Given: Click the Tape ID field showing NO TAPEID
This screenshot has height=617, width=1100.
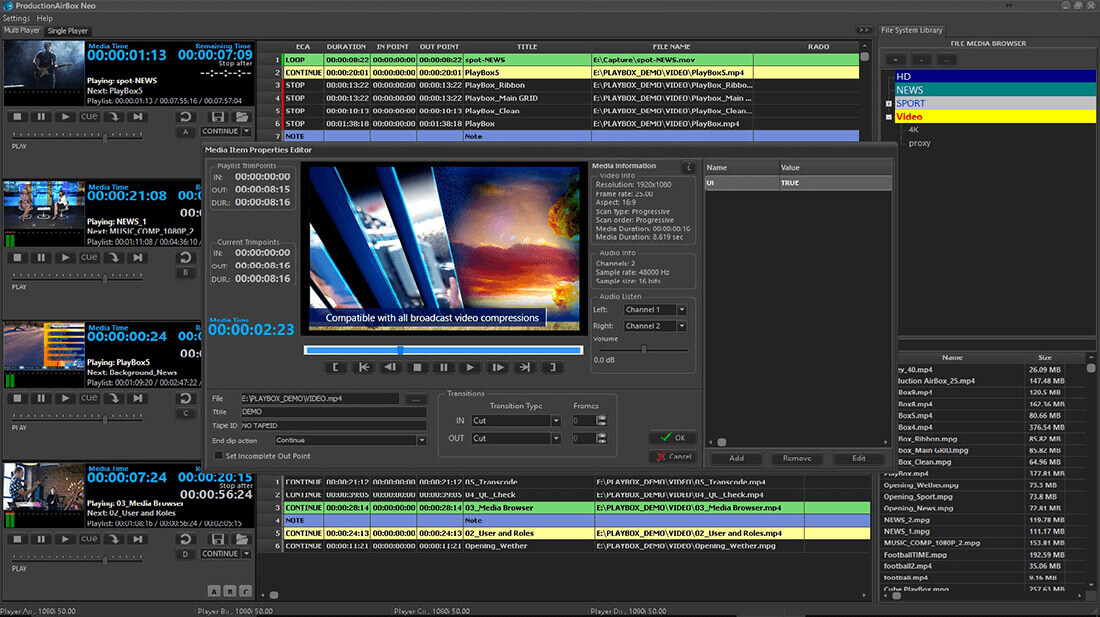Looking at the screenshot, I should click(x=334, y=426).
